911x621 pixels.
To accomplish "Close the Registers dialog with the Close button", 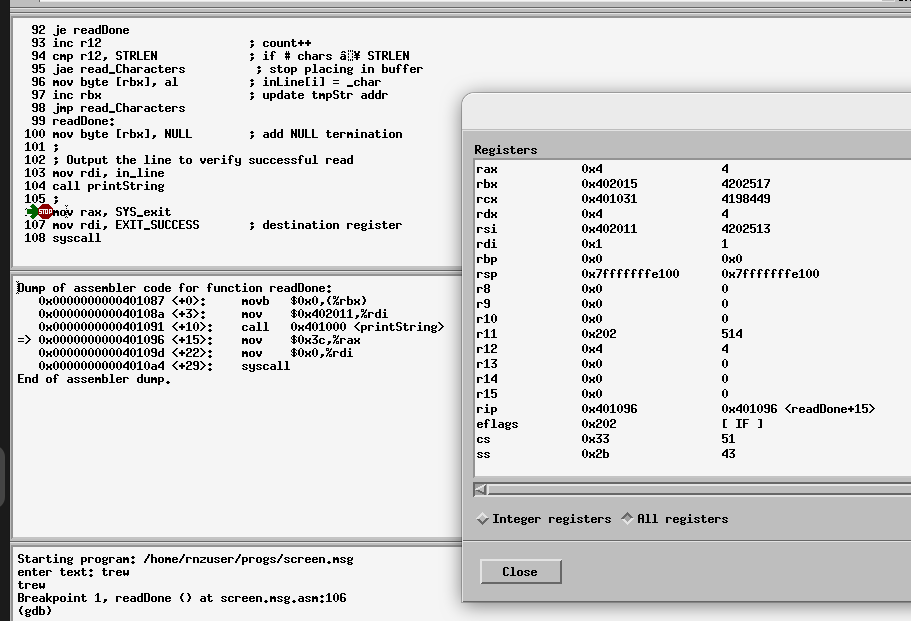I will point(521,572).
